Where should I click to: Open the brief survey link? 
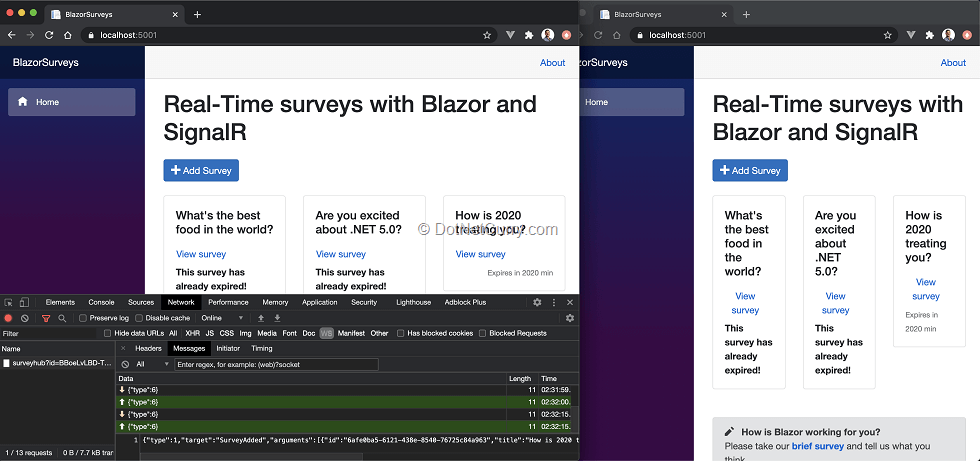coord(818,446)
